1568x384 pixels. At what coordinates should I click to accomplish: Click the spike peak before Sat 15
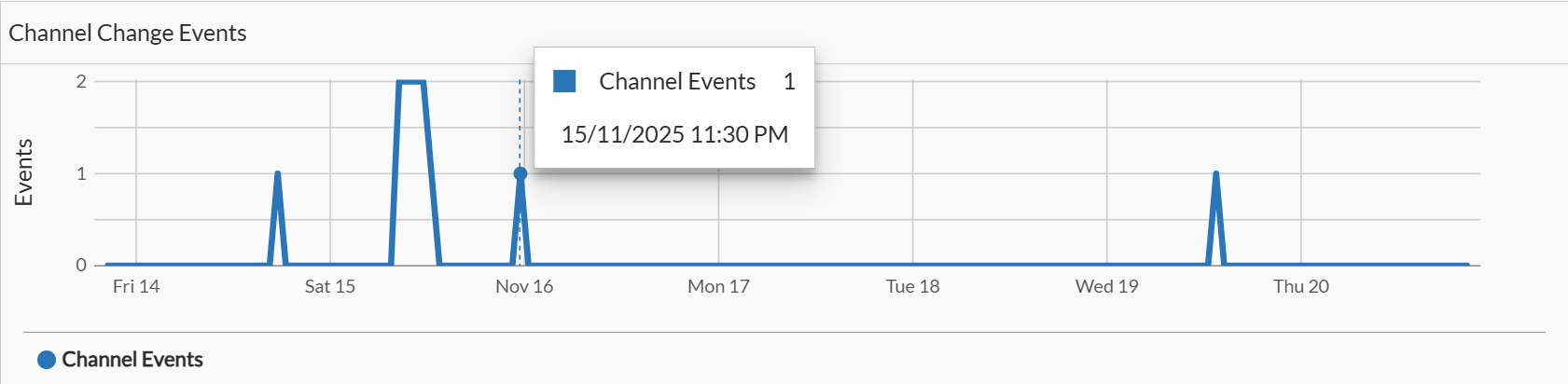pos(278,173)
